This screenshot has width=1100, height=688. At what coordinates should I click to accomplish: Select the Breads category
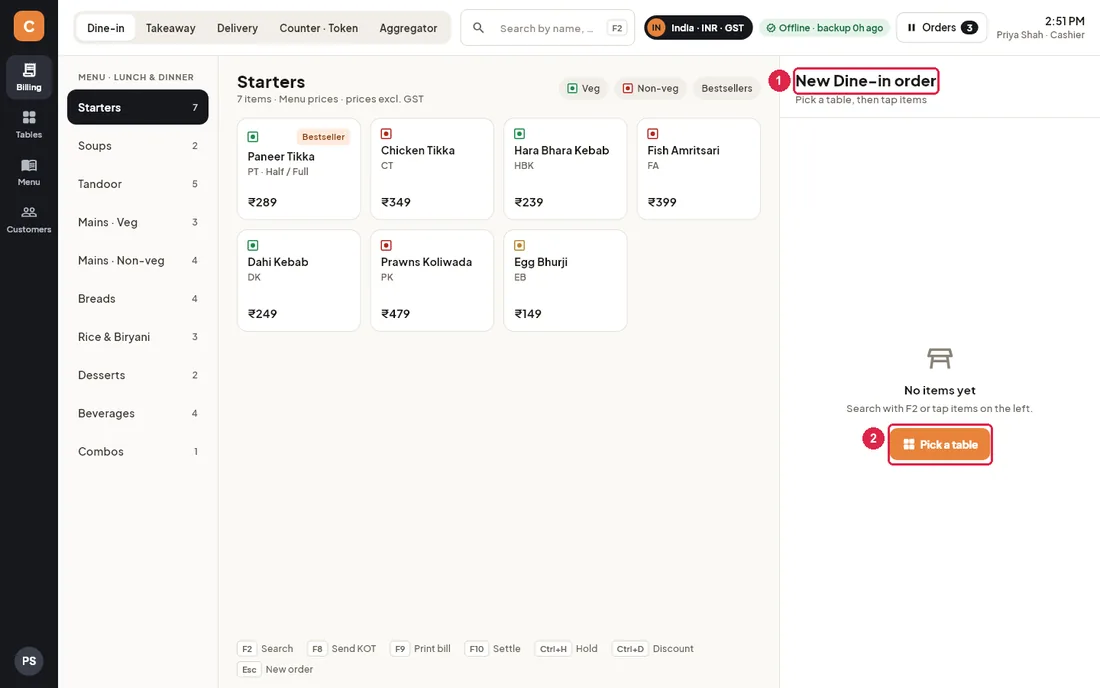(138, 299)
